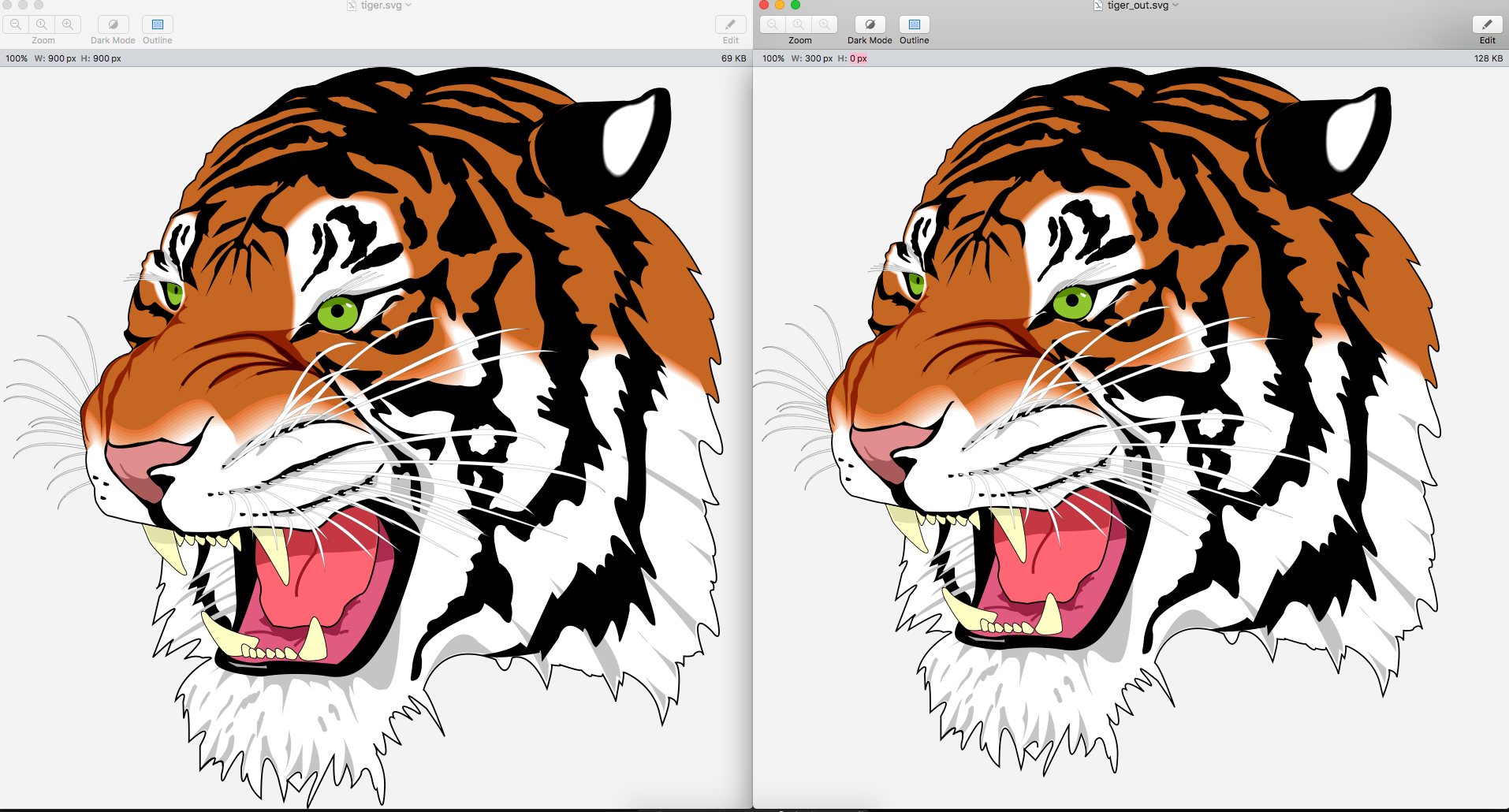Click Actual Size zoom in tiger.svg window
The height and width of the screenshot is (812, 1509).
click(42, 24)
